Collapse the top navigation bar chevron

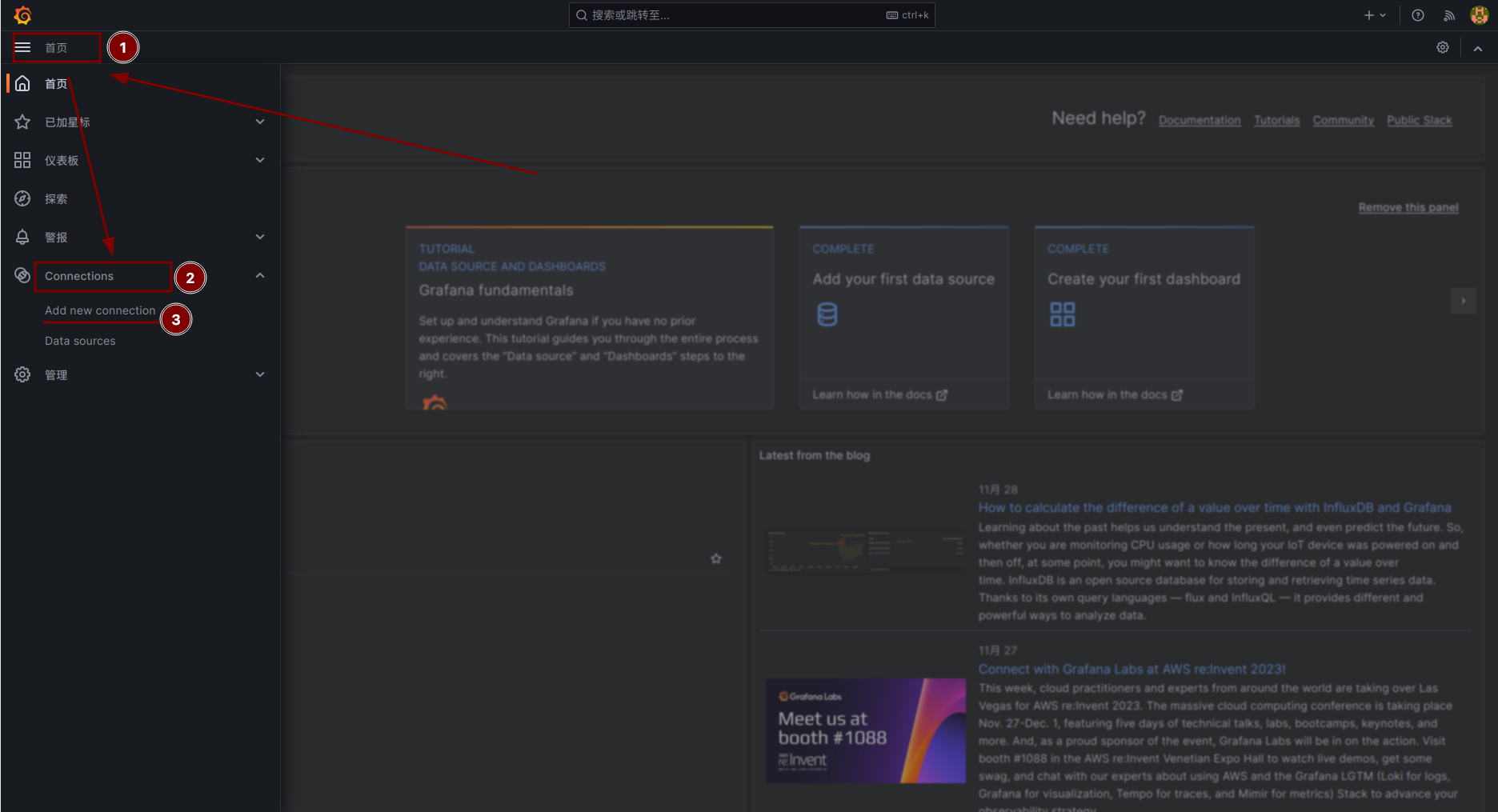(1477, 49)
